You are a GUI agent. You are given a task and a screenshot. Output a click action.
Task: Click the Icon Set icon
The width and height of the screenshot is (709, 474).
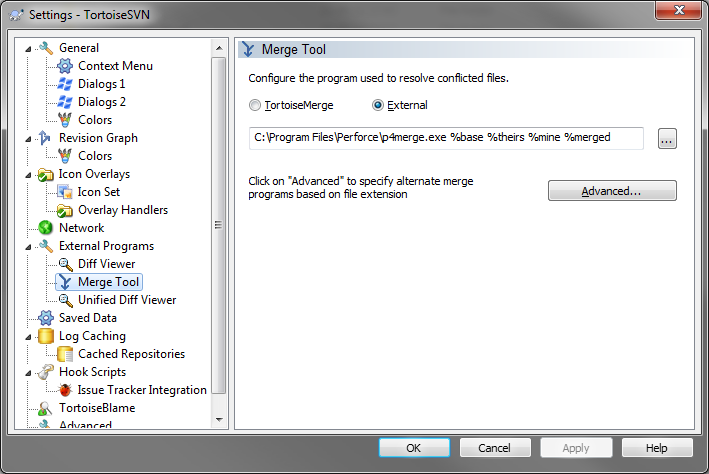click(x=65, y=192)
